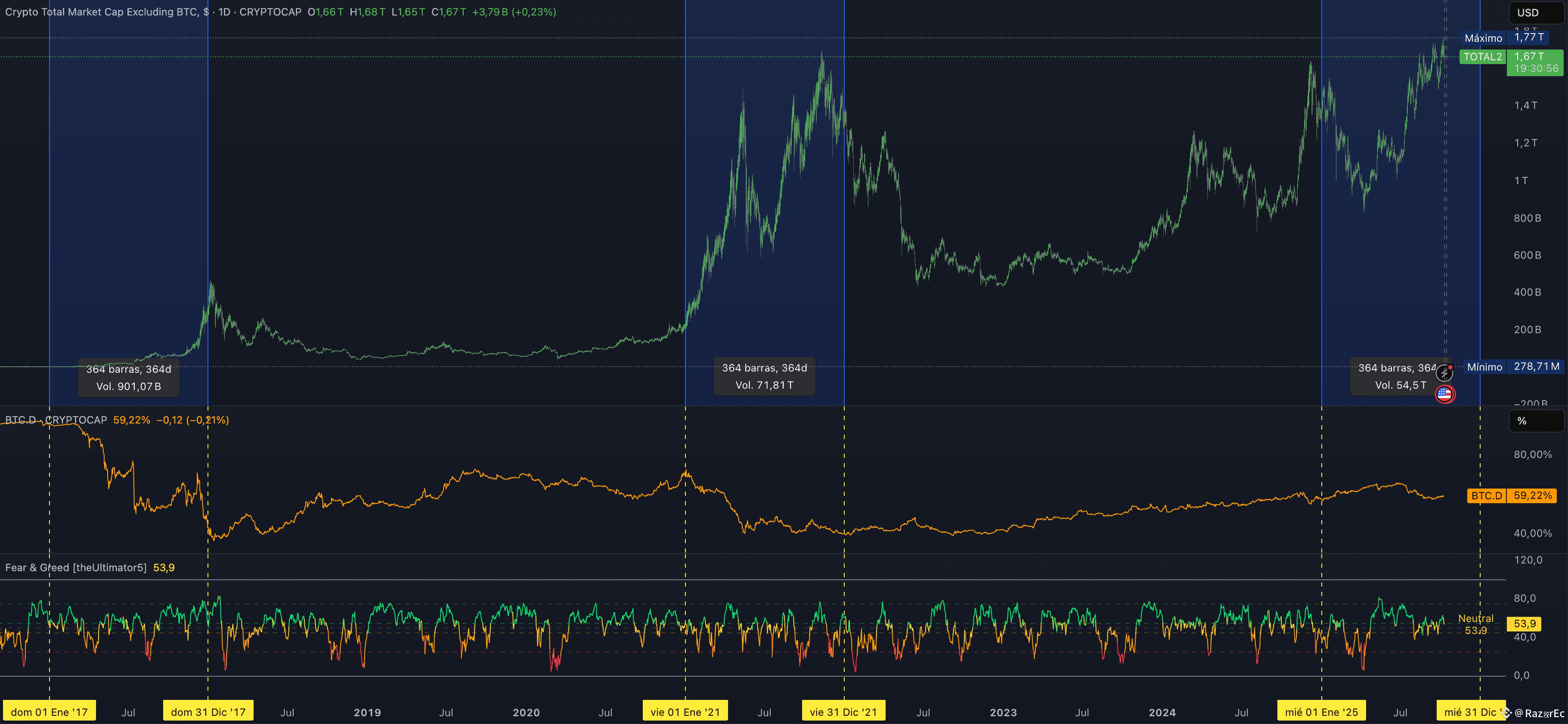The height and width of the screenshot is (724, 1568).
Task: Open the USD currency selector
Action: tap(1536, 13)
